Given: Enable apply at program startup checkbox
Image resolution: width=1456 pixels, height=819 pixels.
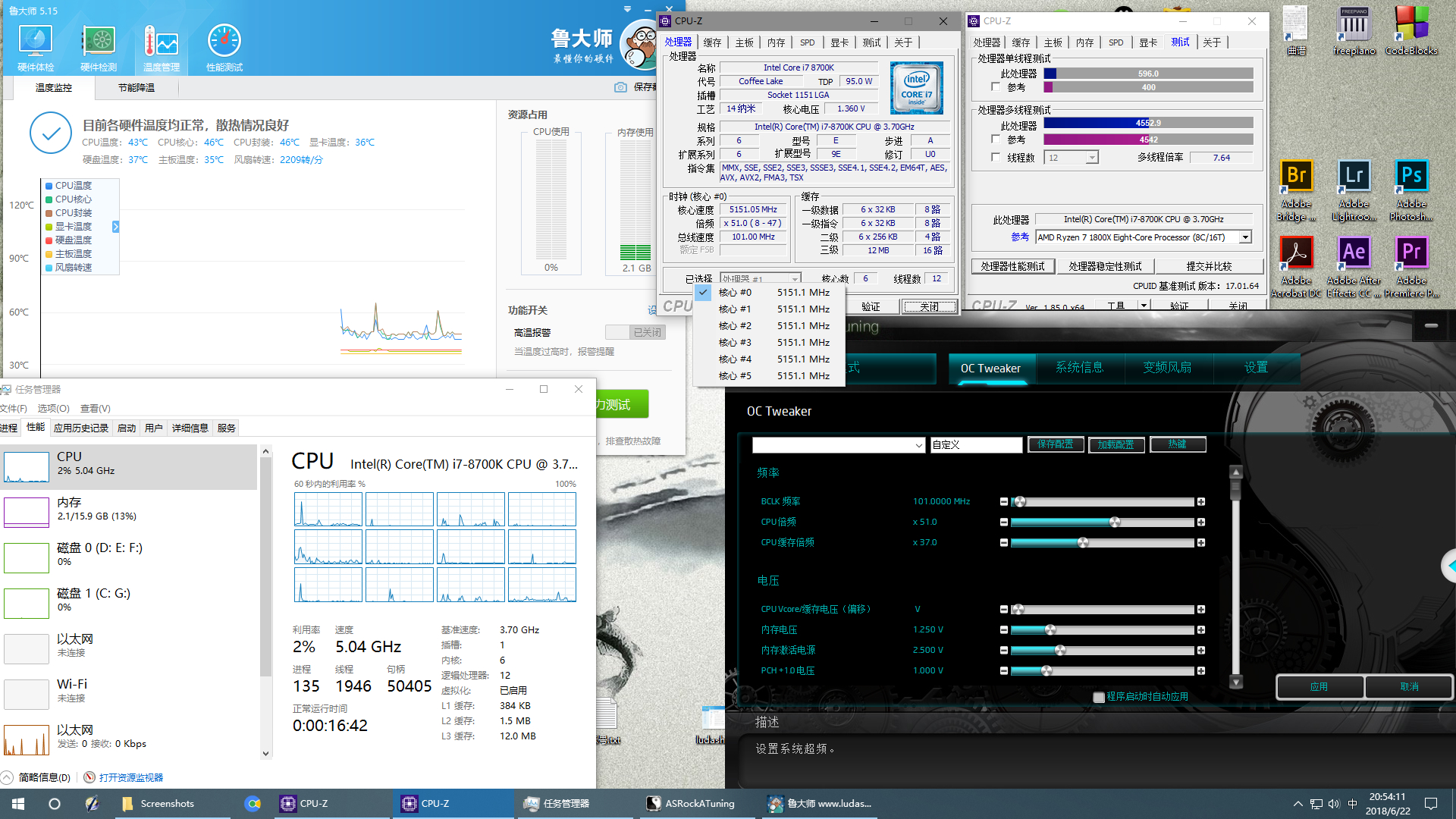Looking at the screenshot, I should [x=1098, y=697].
